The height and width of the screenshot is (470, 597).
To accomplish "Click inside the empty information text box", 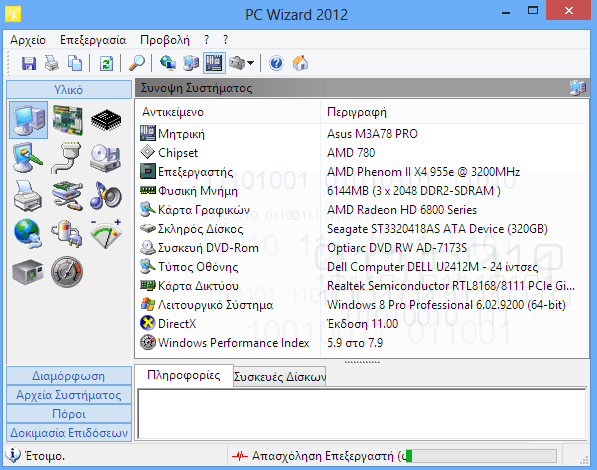I will pos(362,414).
